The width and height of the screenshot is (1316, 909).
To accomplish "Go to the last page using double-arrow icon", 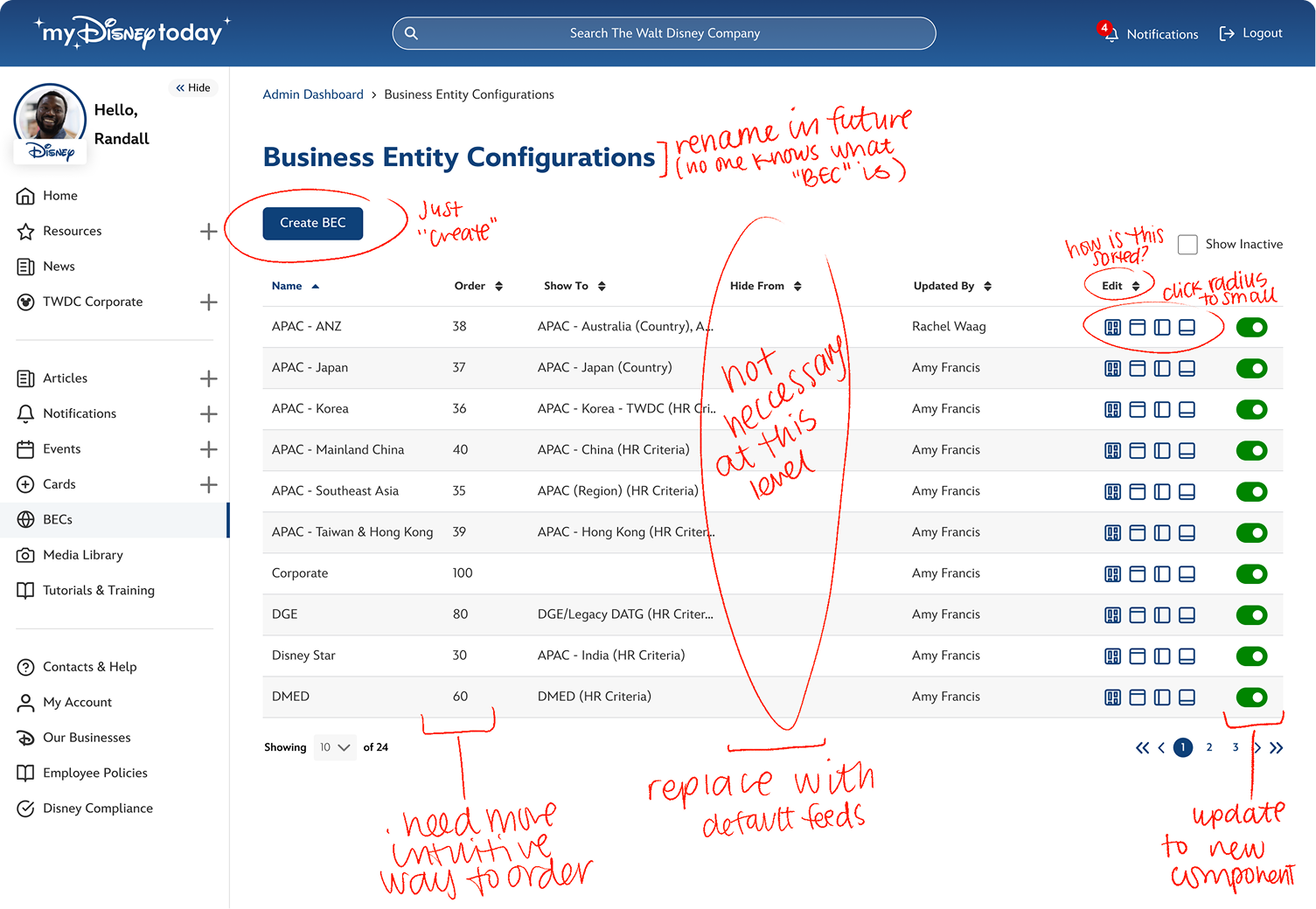I will pyautogui.click(x=1277, y=747).
